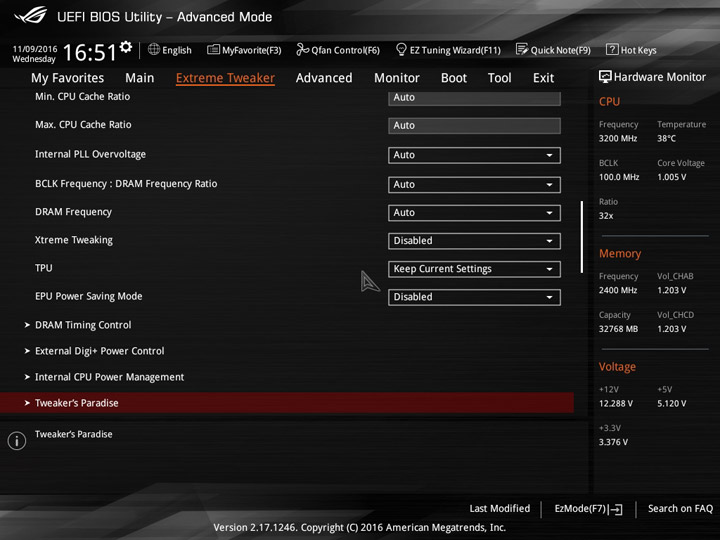Click the globe language icon
720x540 pixels.
(x=154, y=49)
